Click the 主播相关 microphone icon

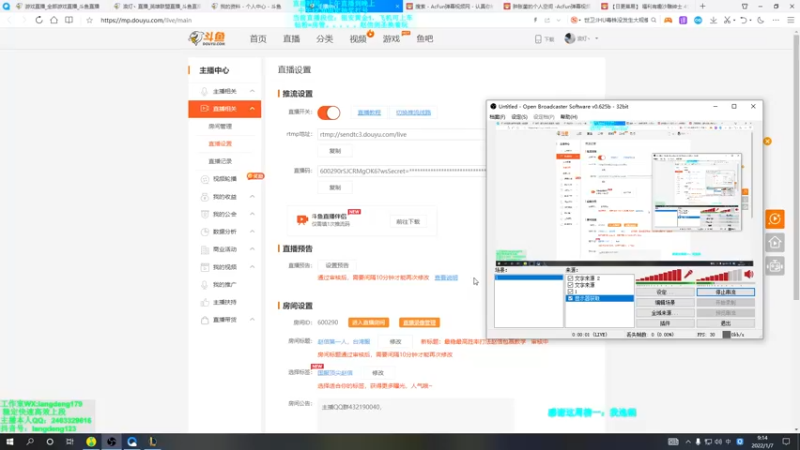pos(204,91)
